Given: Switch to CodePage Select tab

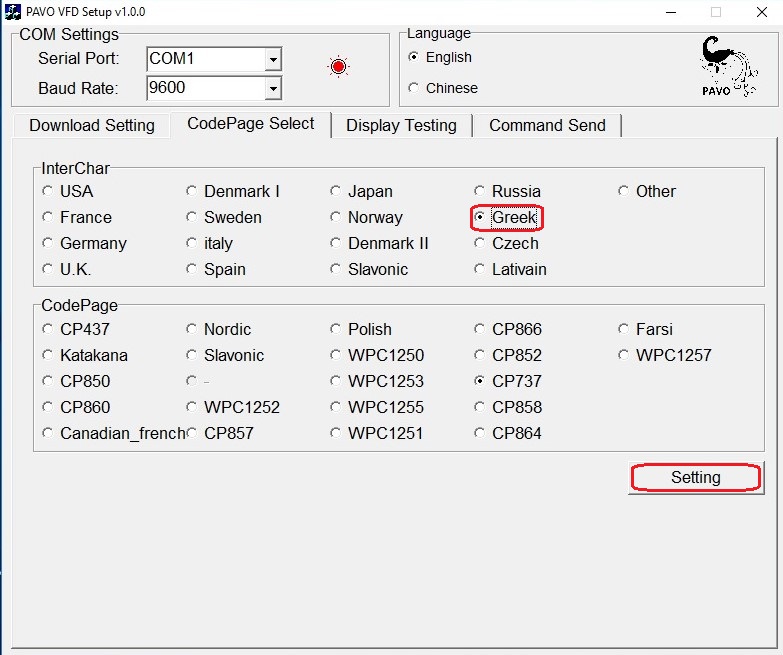Looking at the screenshot, I should coord(251,124).
